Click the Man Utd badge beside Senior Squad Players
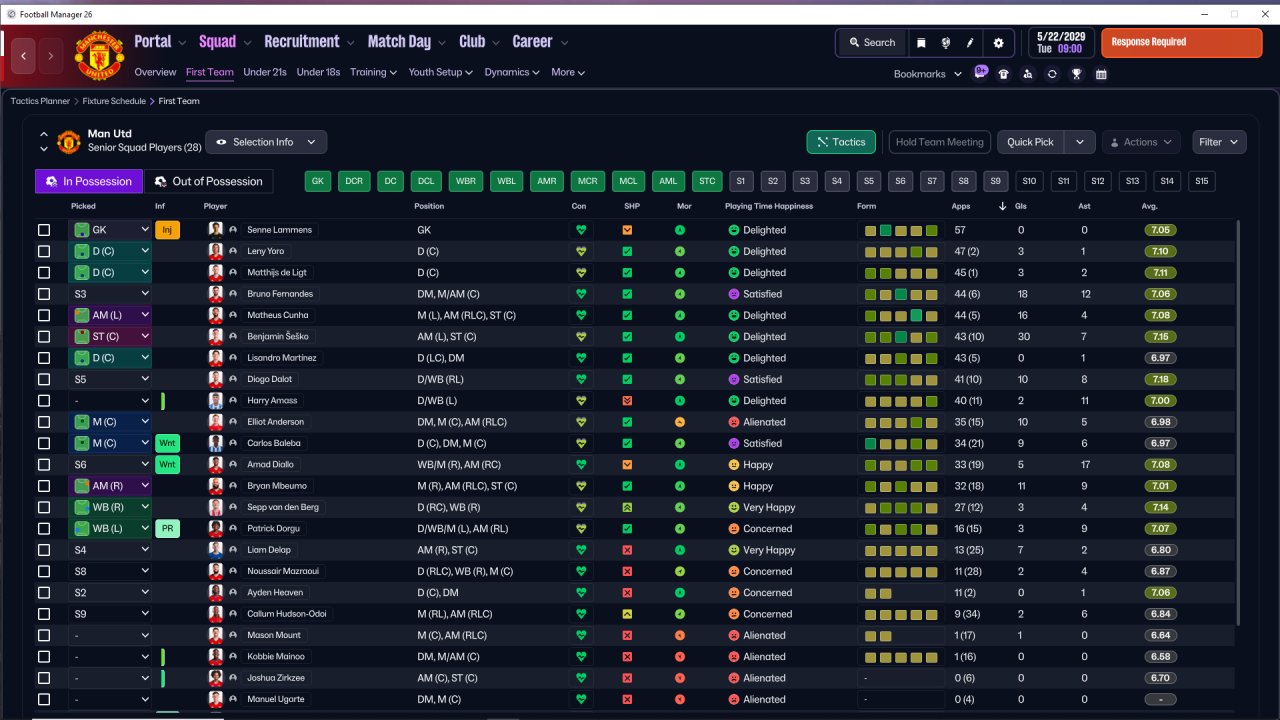Viewport: 1280px width, 720px height. 69,142
